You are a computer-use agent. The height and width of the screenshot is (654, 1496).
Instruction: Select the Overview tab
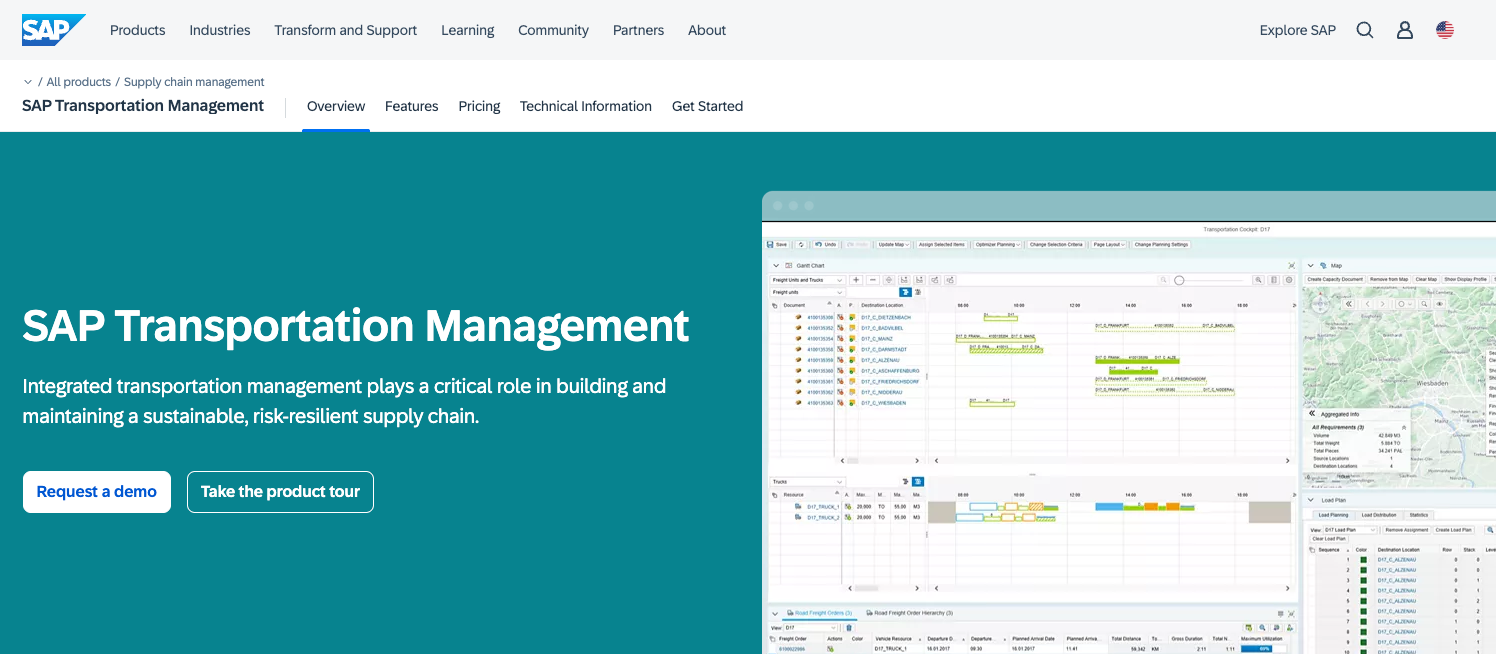pos(336,106)
